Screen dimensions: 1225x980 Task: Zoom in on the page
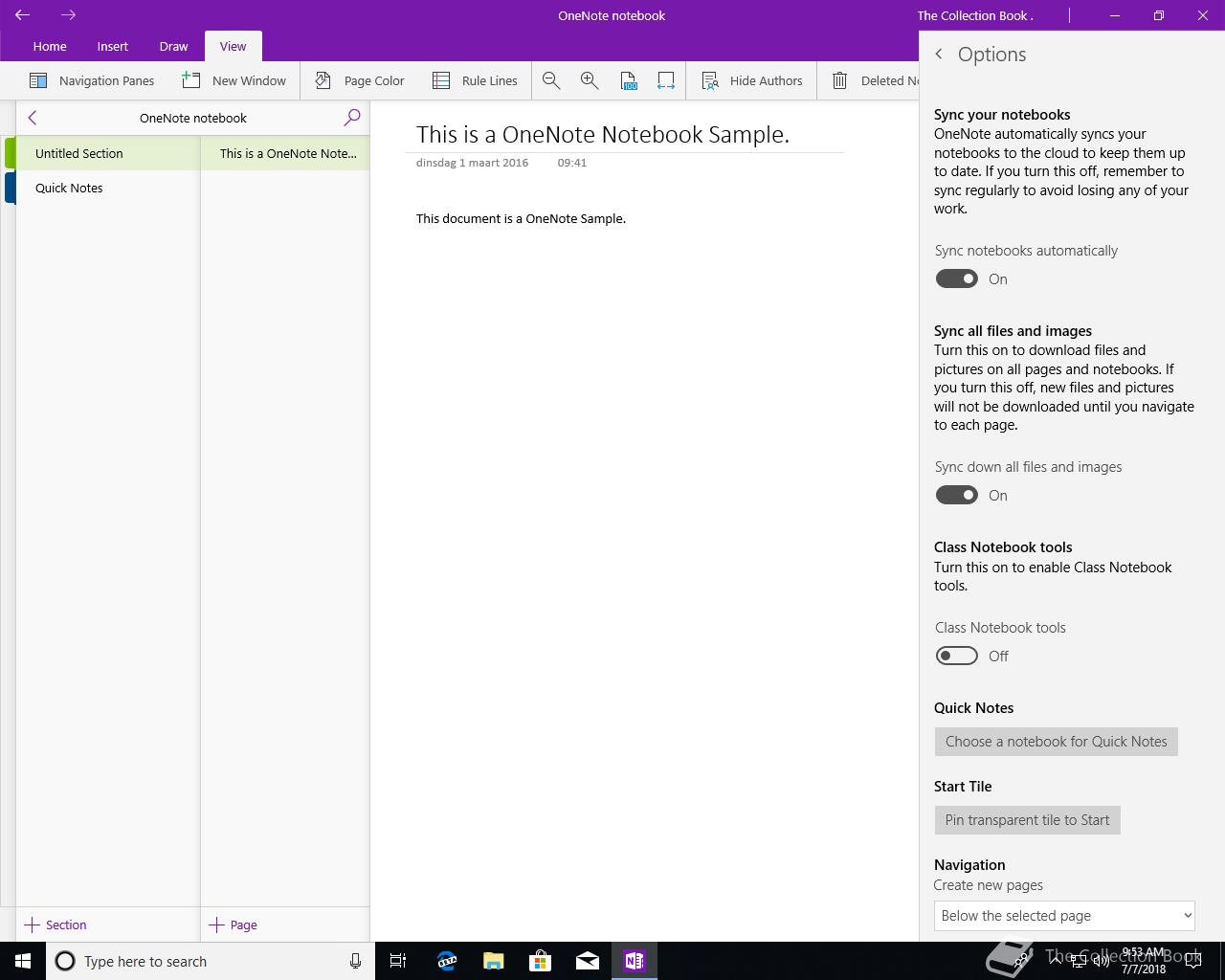click(590, 80)
